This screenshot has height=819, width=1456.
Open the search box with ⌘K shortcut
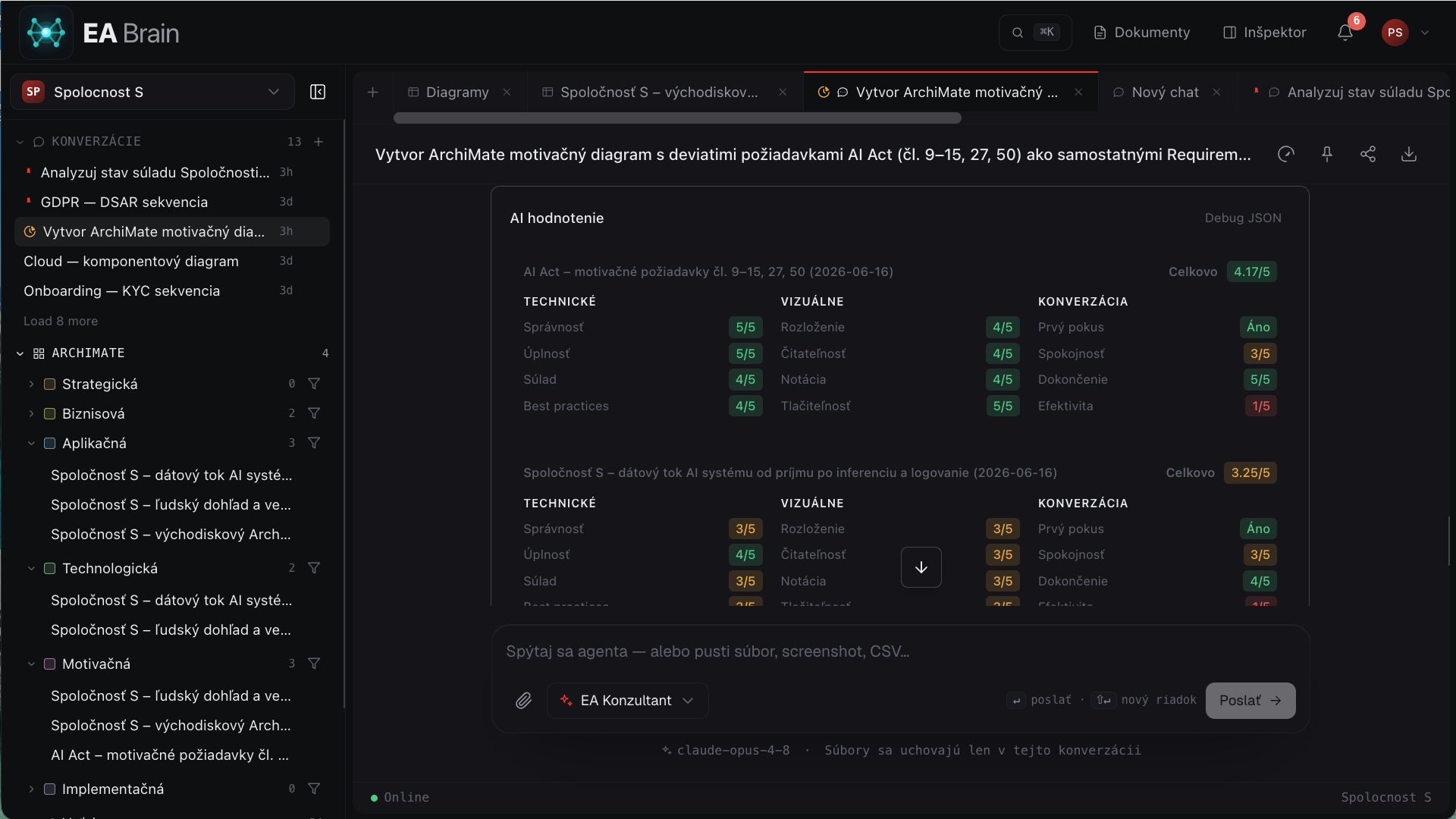(x=1035, y=33)
